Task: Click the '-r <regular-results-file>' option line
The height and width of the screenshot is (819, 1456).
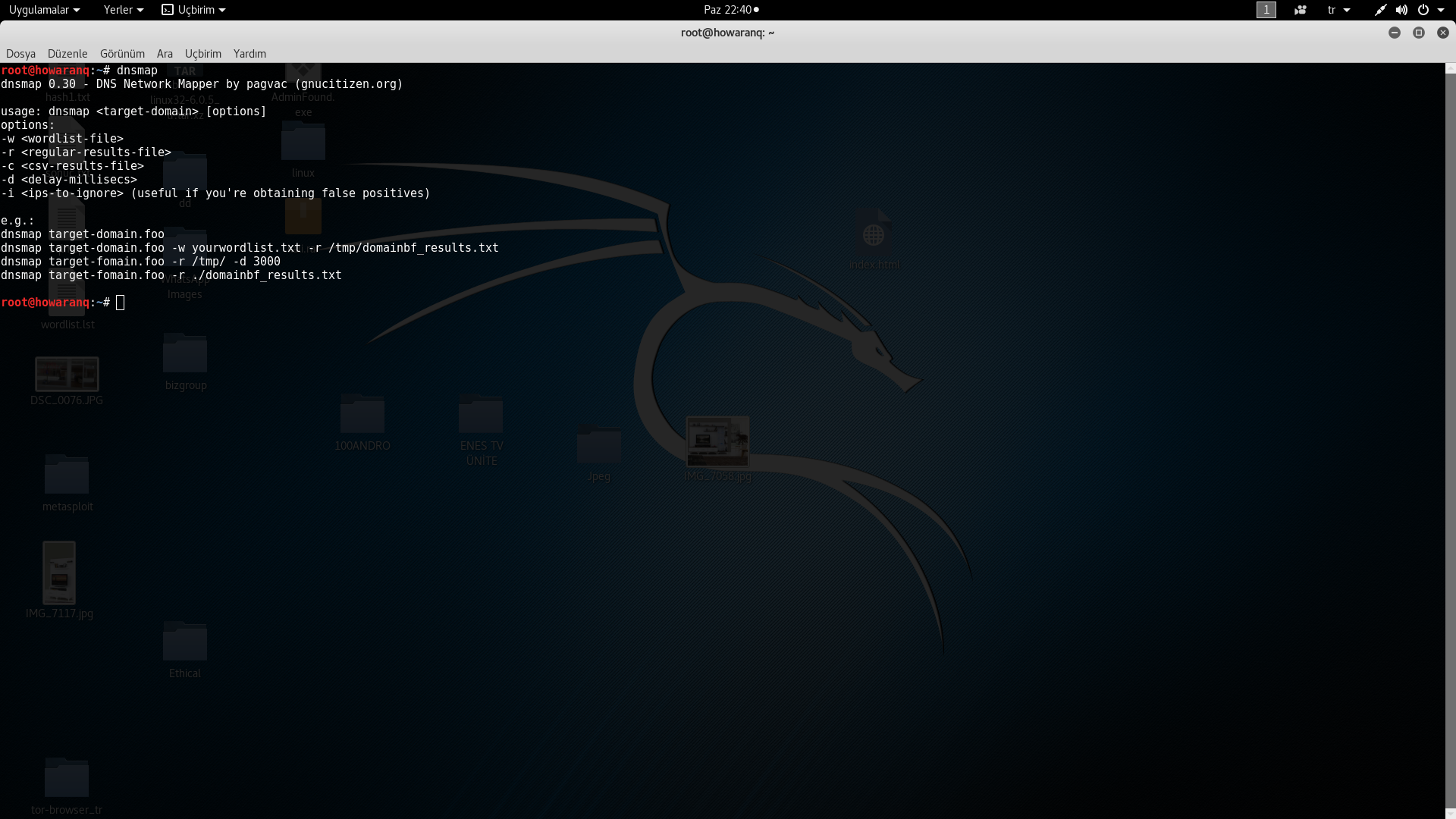Action: pyautogui.click(x=86, y=152)
